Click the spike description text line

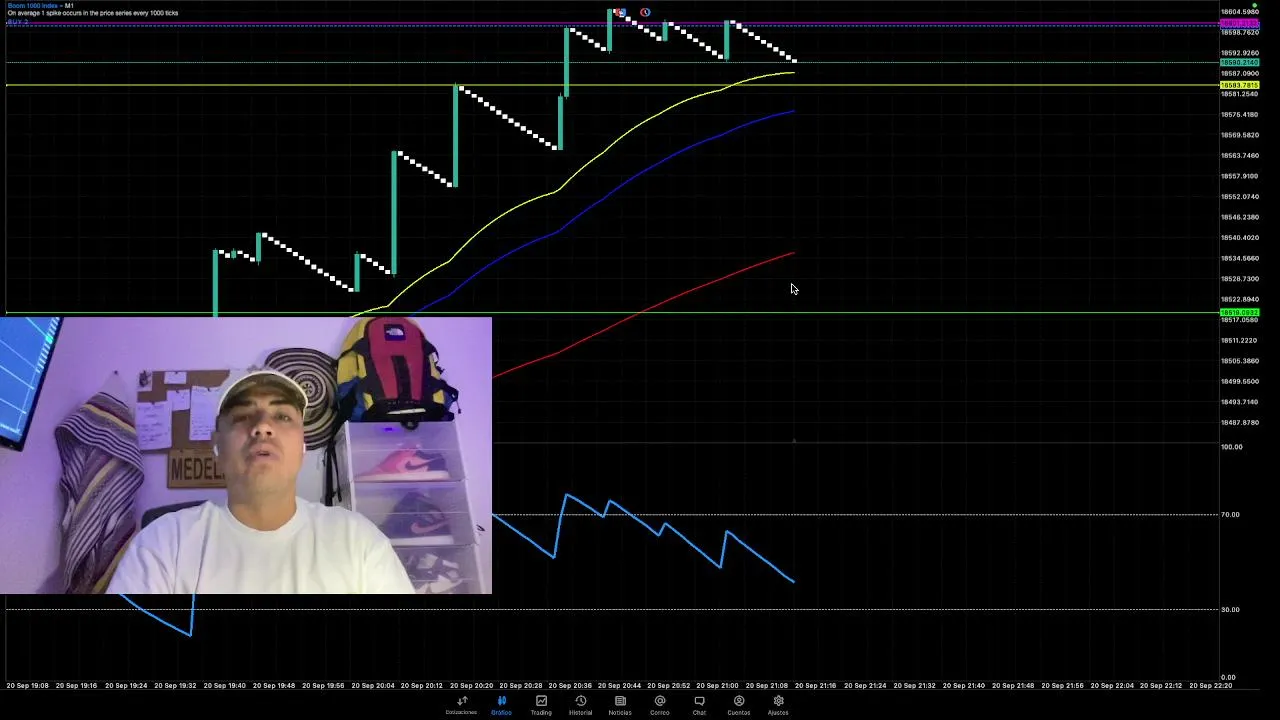pos(93,13)
